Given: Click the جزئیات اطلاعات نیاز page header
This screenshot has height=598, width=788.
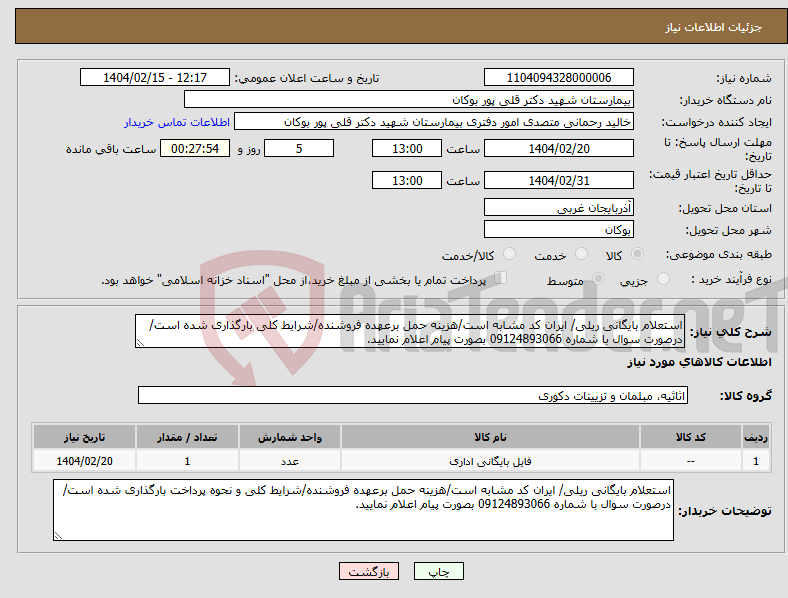Looking at the screenshot, I should tap(714, 27).
